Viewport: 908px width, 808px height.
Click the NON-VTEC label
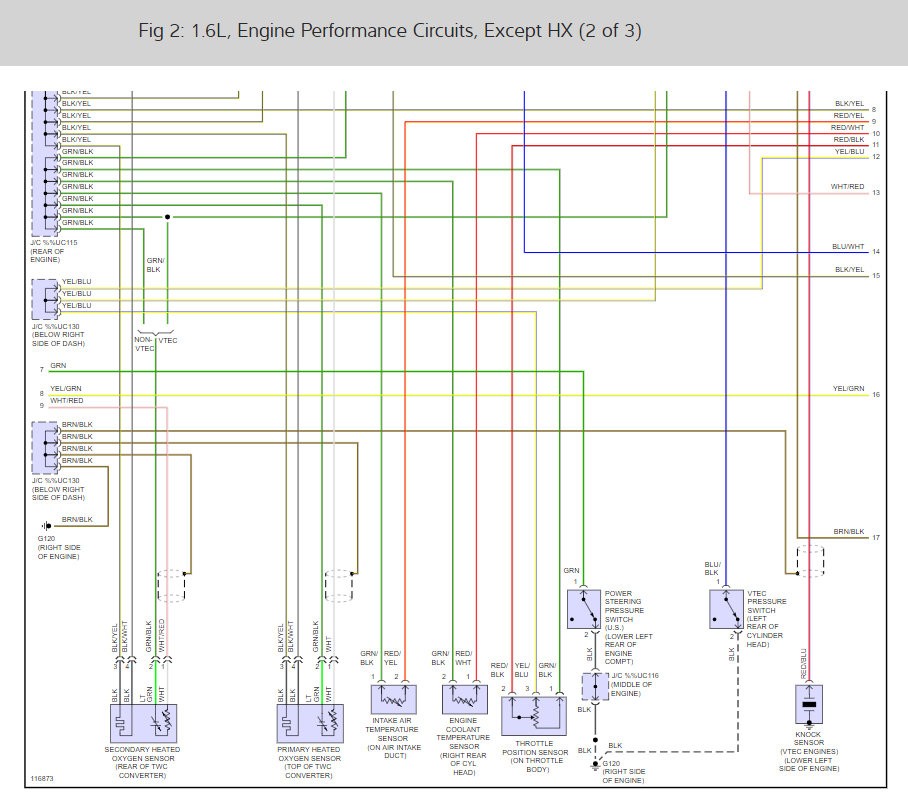click(x=144, y=344)
